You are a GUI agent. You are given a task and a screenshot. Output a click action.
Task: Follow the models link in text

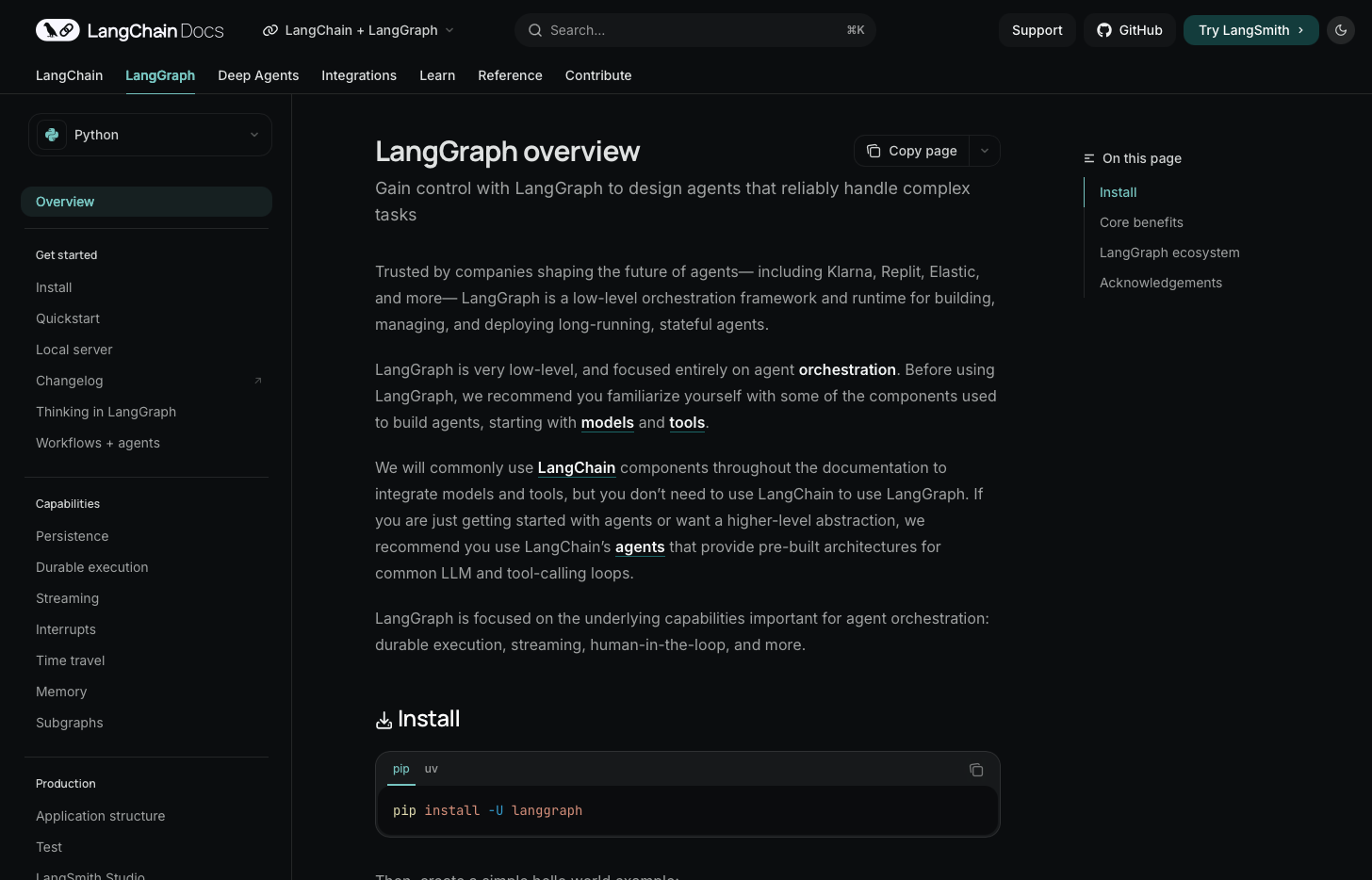(x=608, y=422)
